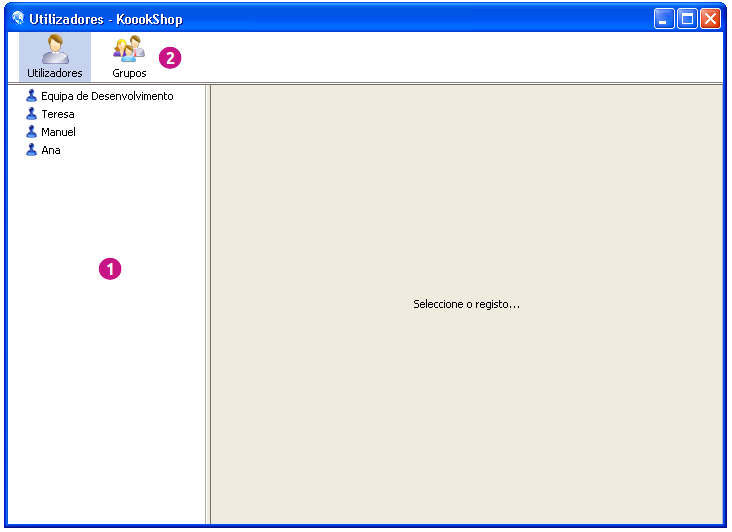Maximize the Utilizadores window
Viewport: 732px width, 532px height.
(687, 19)
